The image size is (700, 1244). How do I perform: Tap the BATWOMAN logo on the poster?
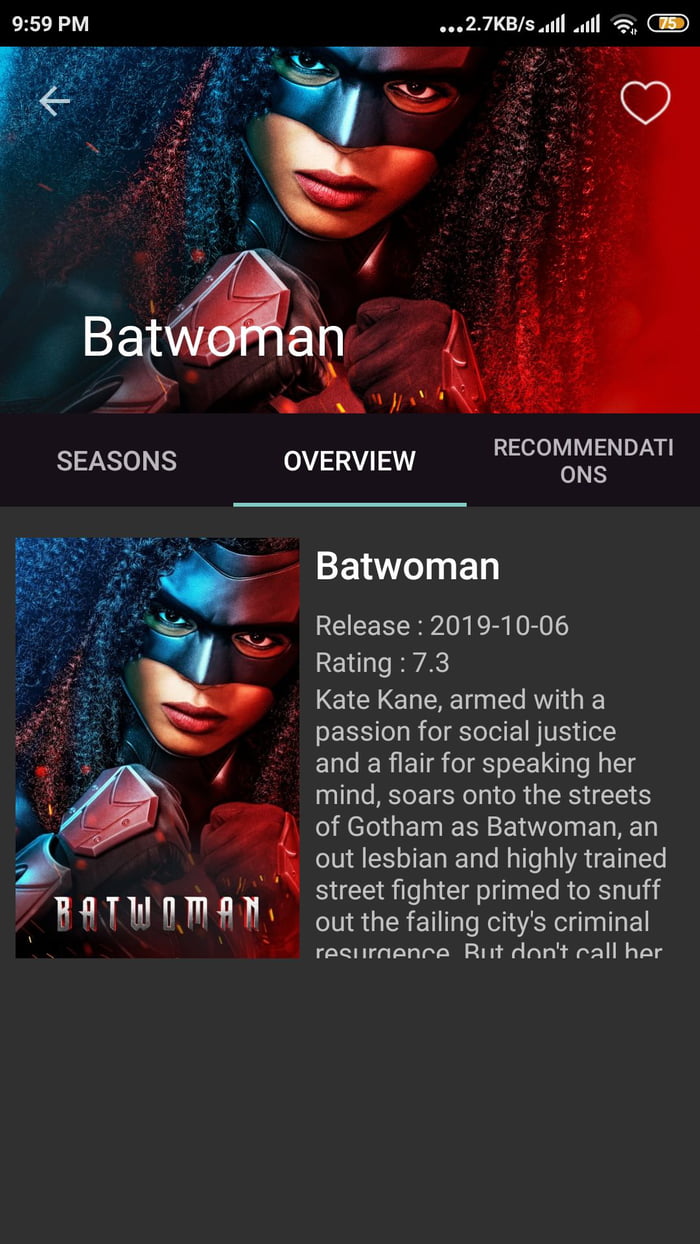(x=158, y=913)
